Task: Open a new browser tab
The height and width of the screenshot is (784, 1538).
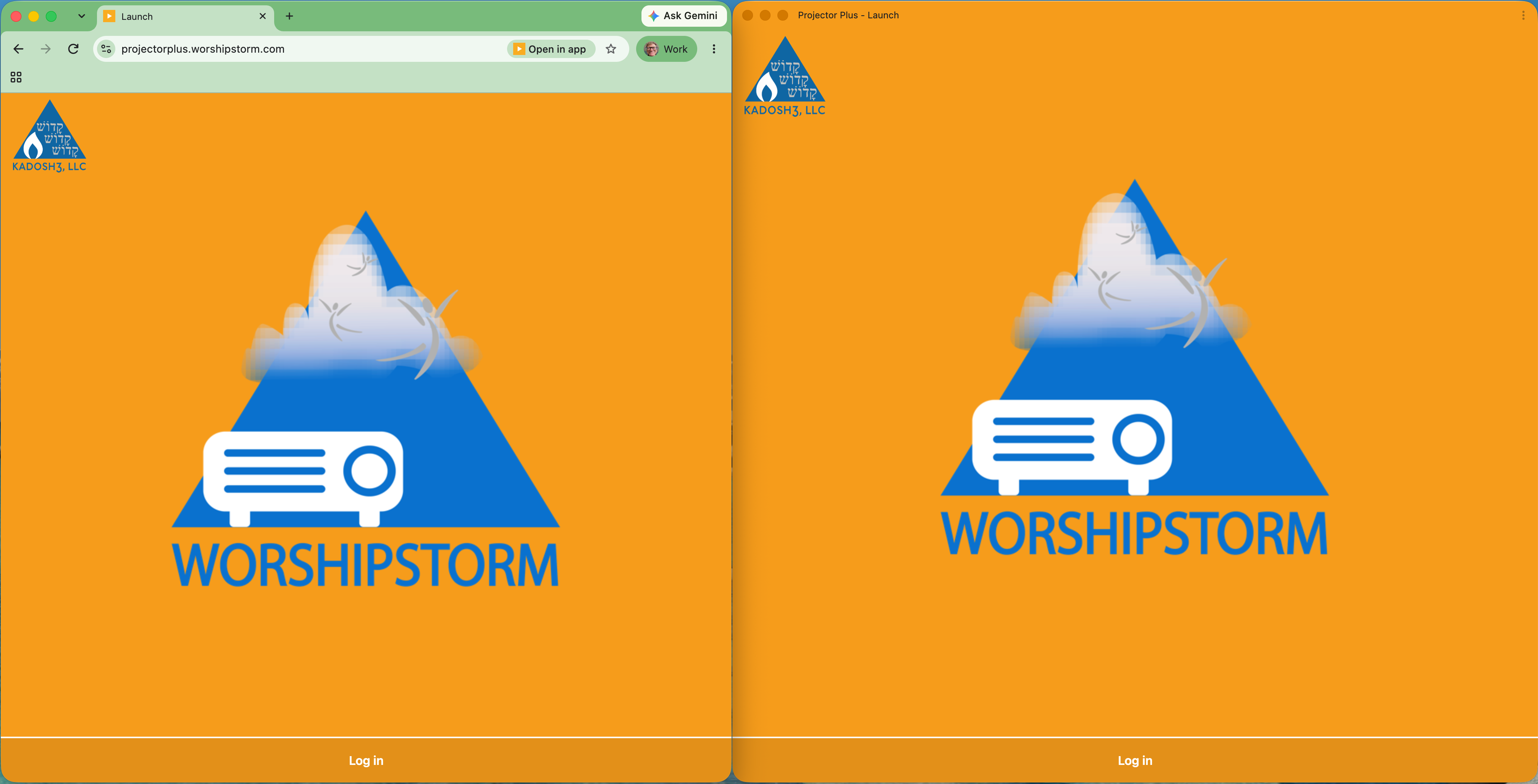Action: click(x=289, y=16)
